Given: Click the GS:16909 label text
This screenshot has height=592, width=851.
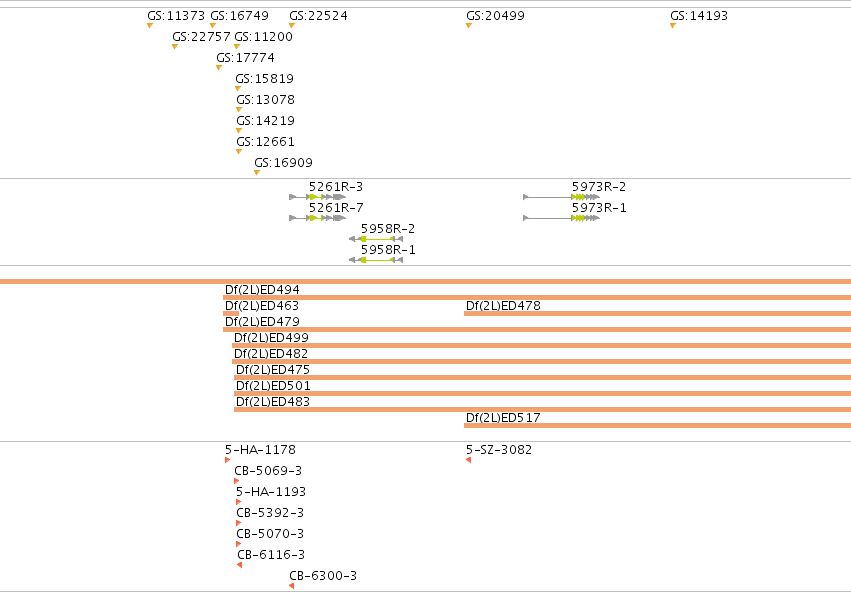Looking at the screenshot, I should pos(283,163).
